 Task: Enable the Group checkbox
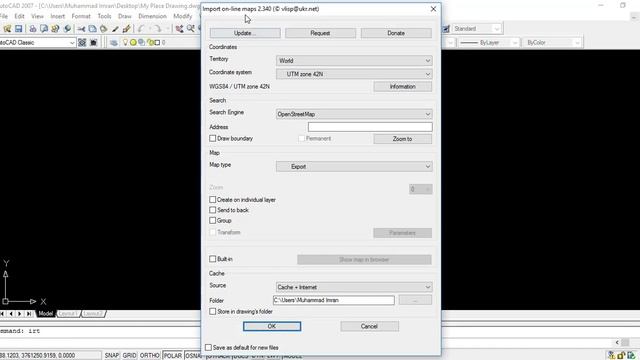213,220
